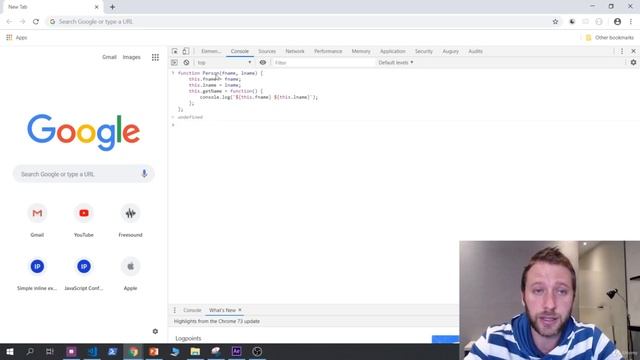This screenshot has height=360, width=640.
Task: Open Task View in the taskbar
Action: click(x=50, y=351)
